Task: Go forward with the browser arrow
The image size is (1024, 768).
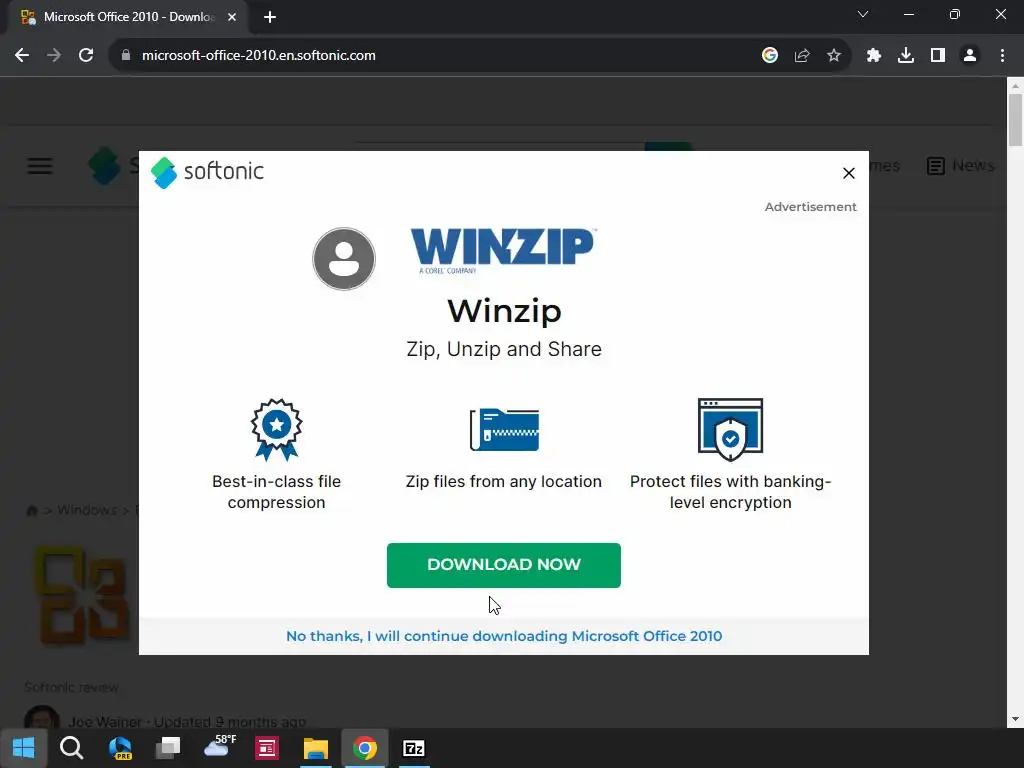Action: [54, 56]
